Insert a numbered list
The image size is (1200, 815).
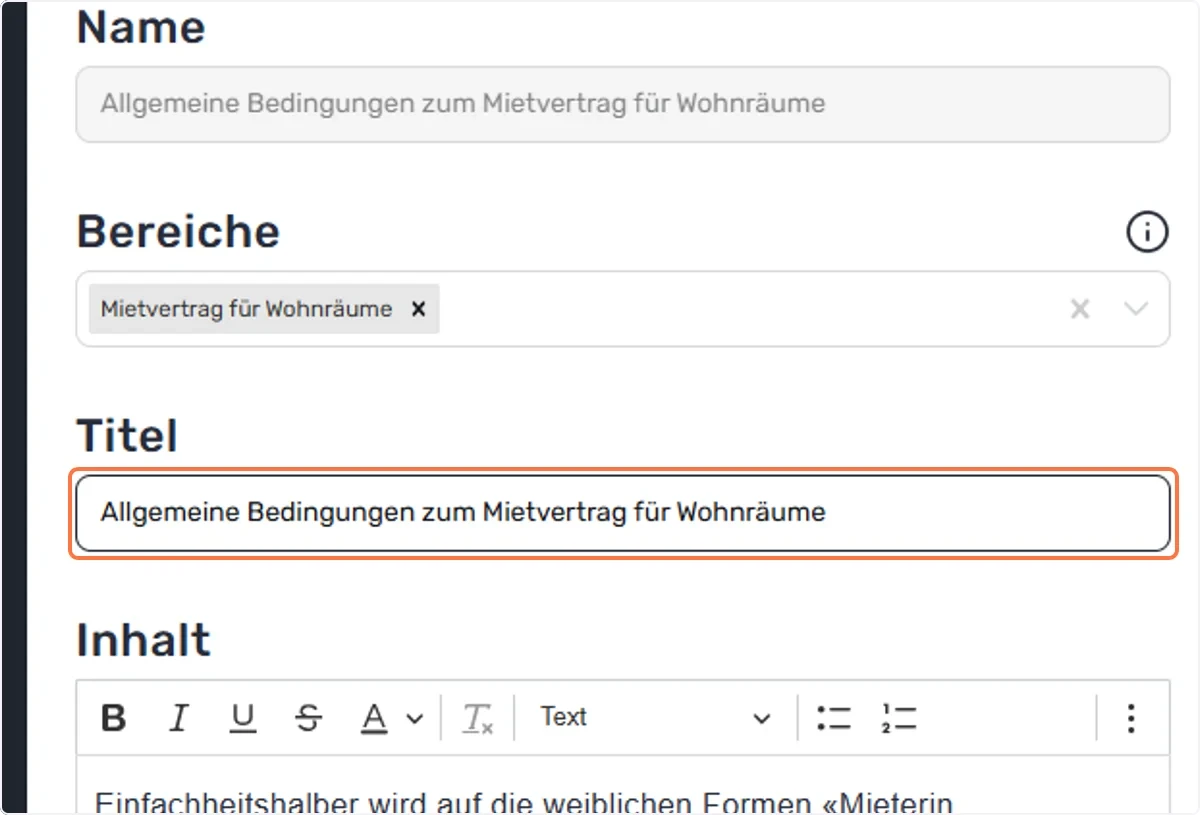899,718
